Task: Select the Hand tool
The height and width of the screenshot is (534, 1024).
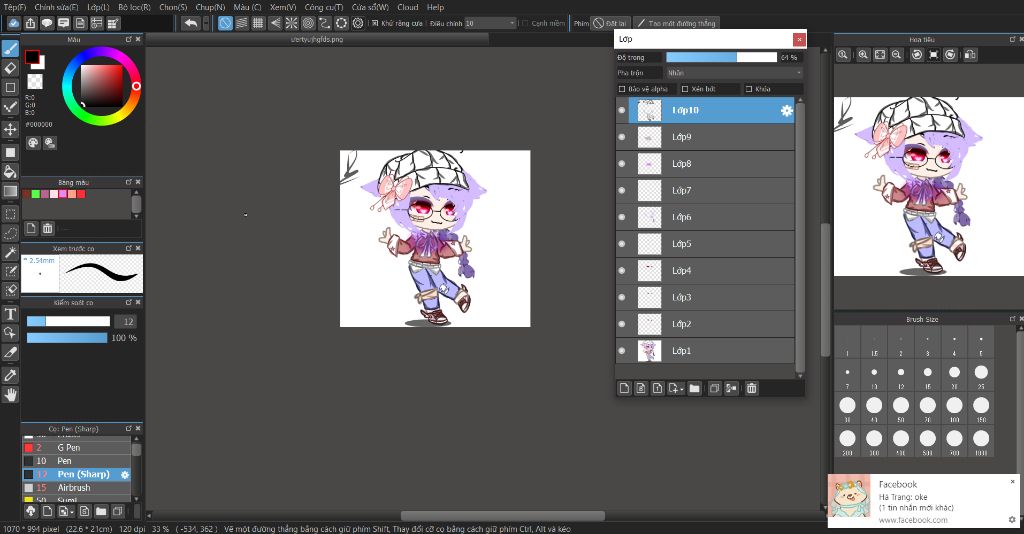Action: click(x=10, y=395)
